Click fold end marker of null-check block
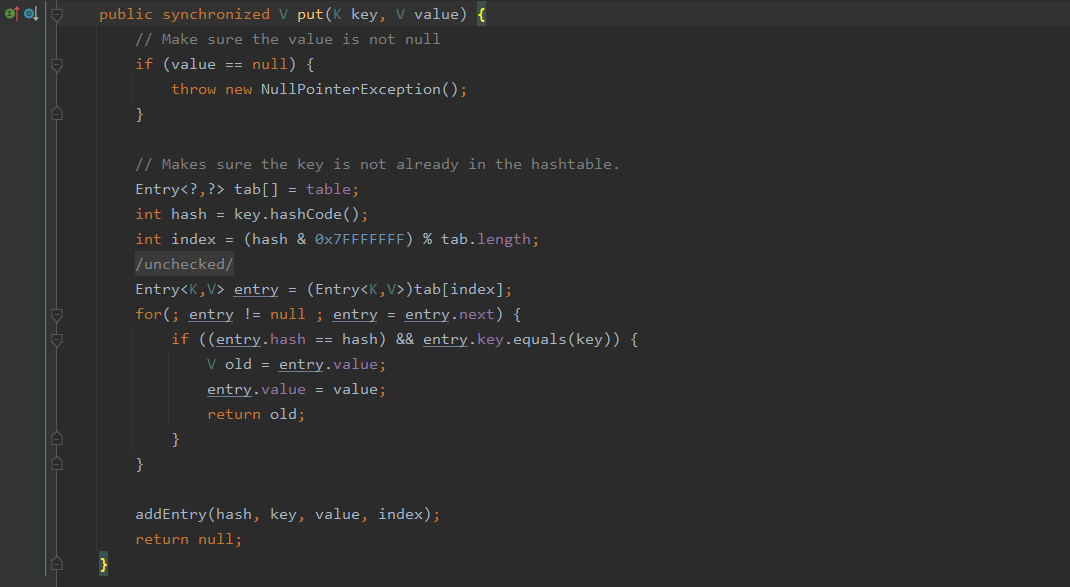Viewport: 1070px width, 587px height. point(57,114)
